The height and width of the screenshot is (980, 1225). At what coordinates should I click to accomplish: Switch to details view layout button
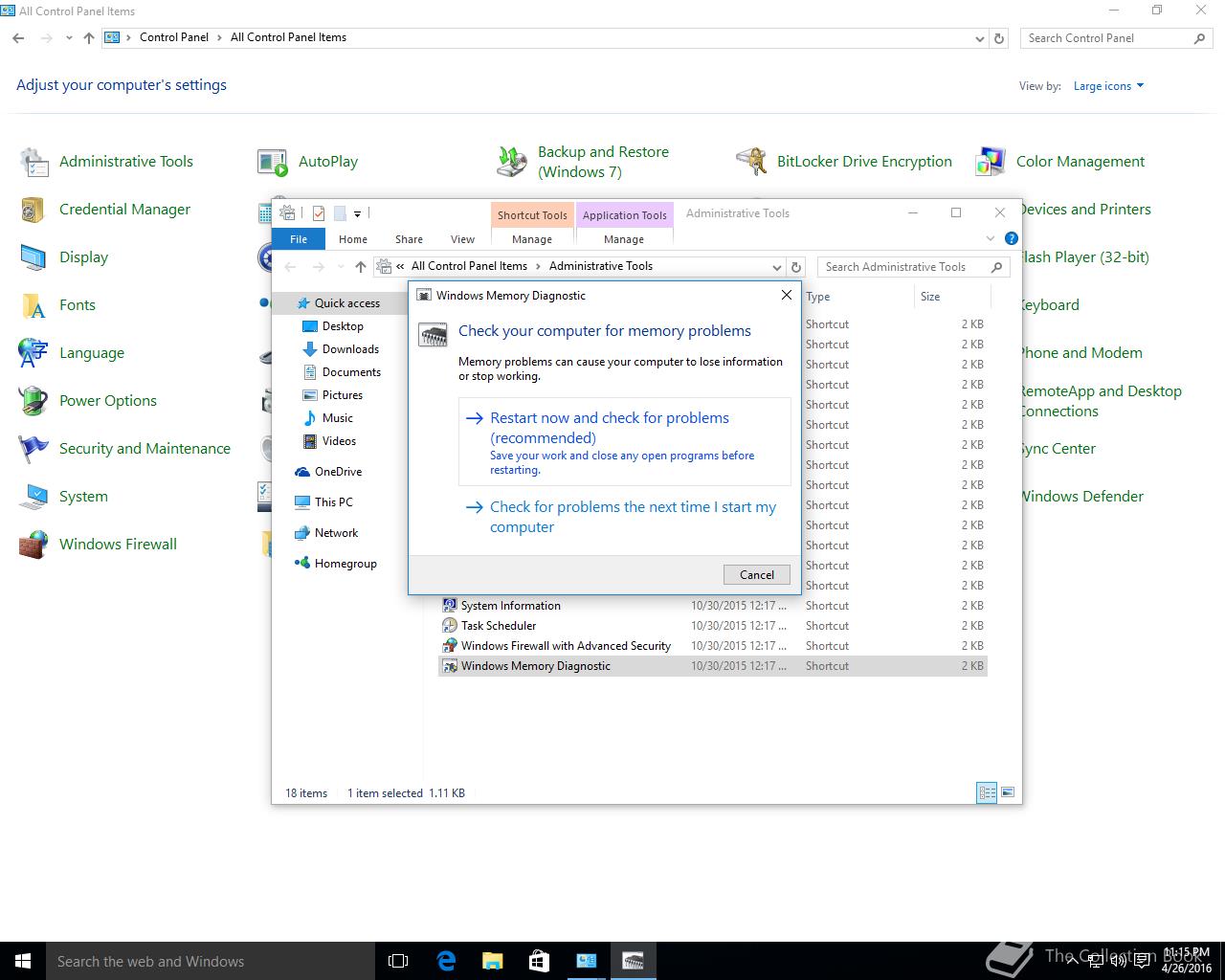pos(987,792)
